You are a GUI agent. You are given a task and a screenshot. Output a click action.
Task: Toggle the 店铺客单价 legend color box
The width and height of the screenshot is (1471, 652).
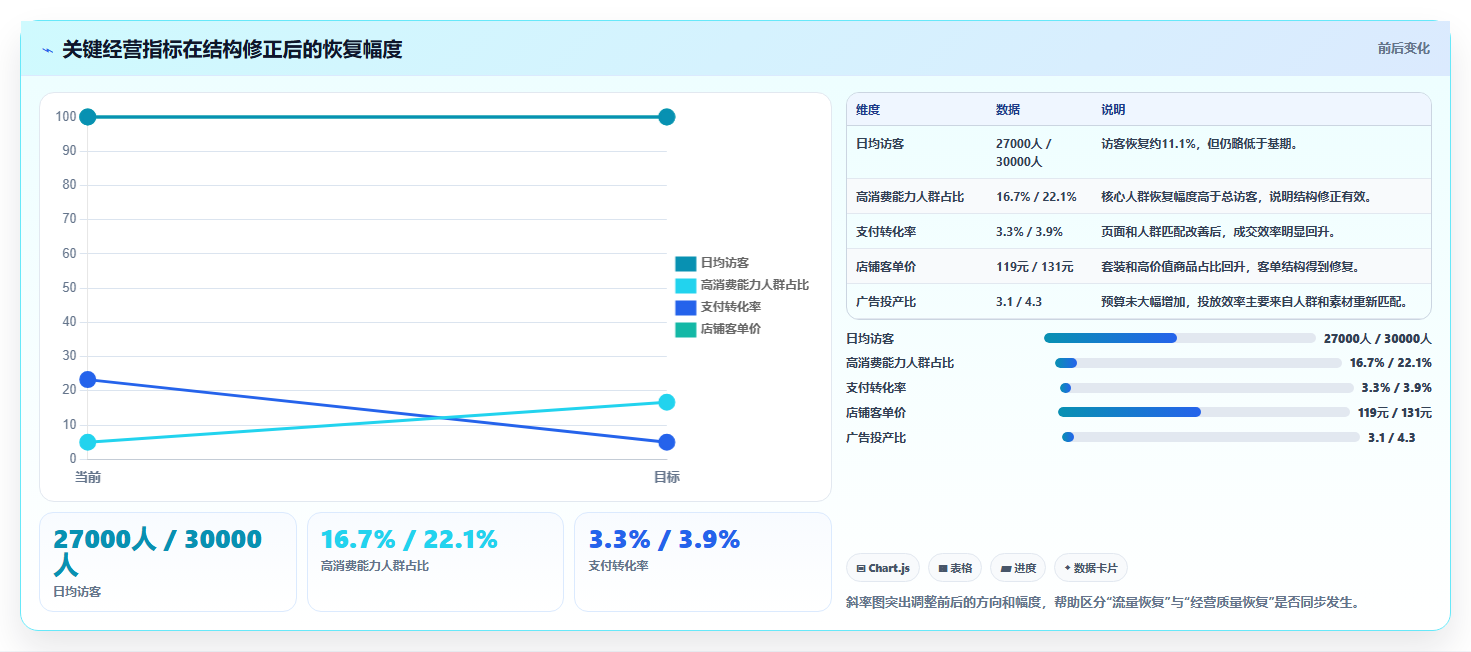pyautogui.click(x=685, y=329)
